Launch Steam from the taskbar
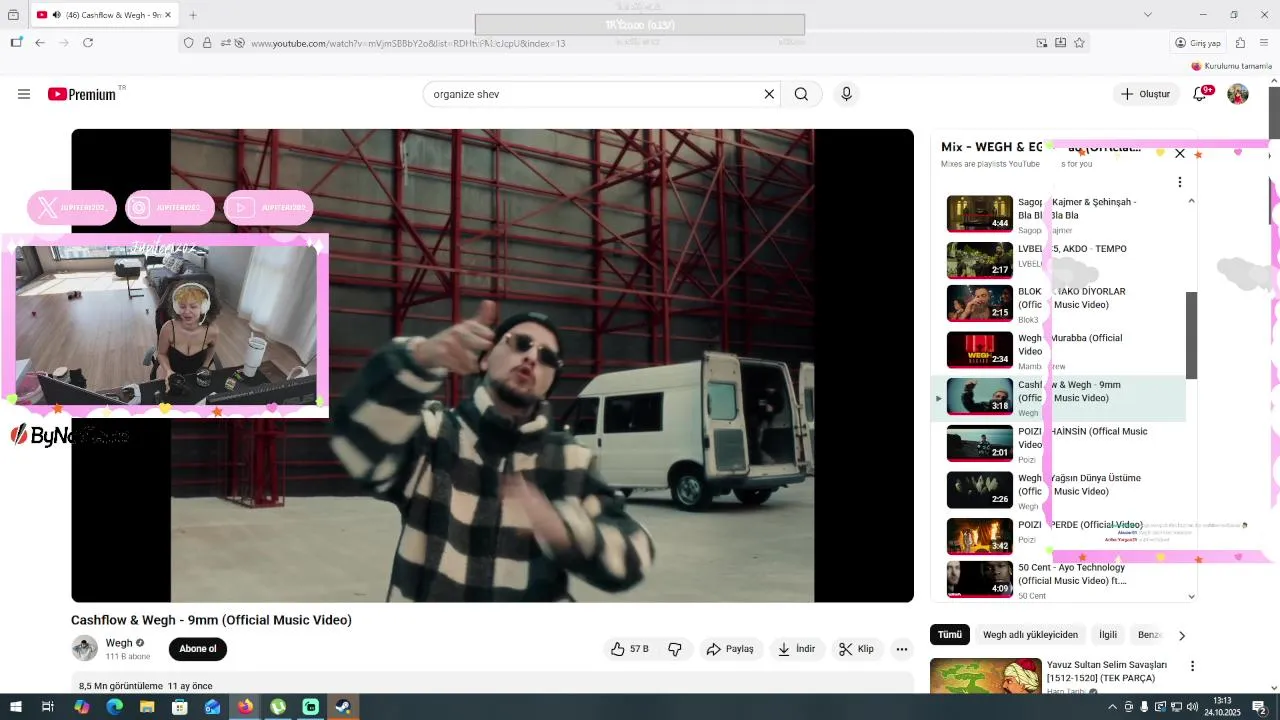Screen dimensions: 1280x720 pos(343,707)
